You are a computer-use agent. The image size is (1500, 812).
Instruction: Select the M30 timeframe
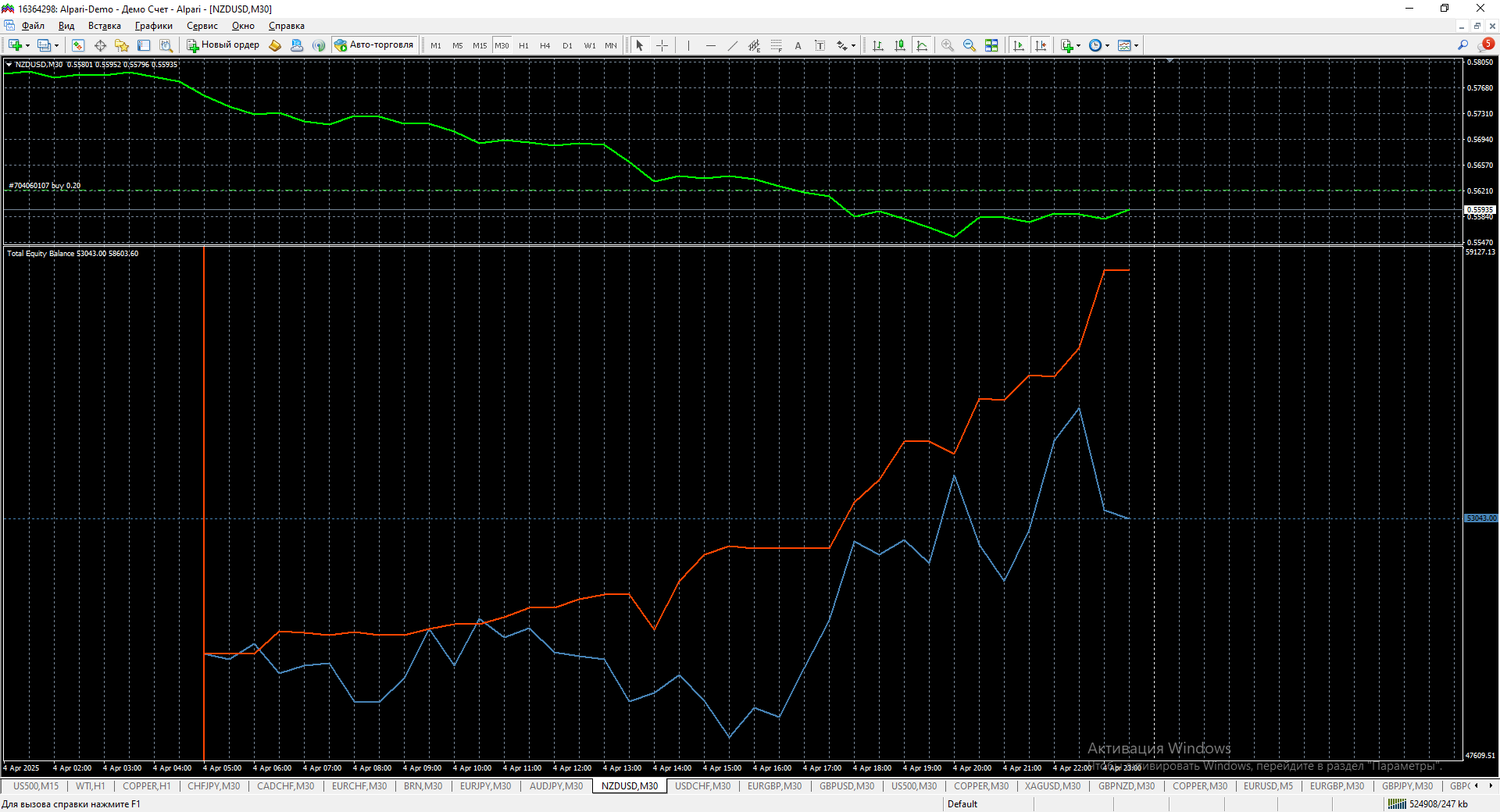coord(502,45)
